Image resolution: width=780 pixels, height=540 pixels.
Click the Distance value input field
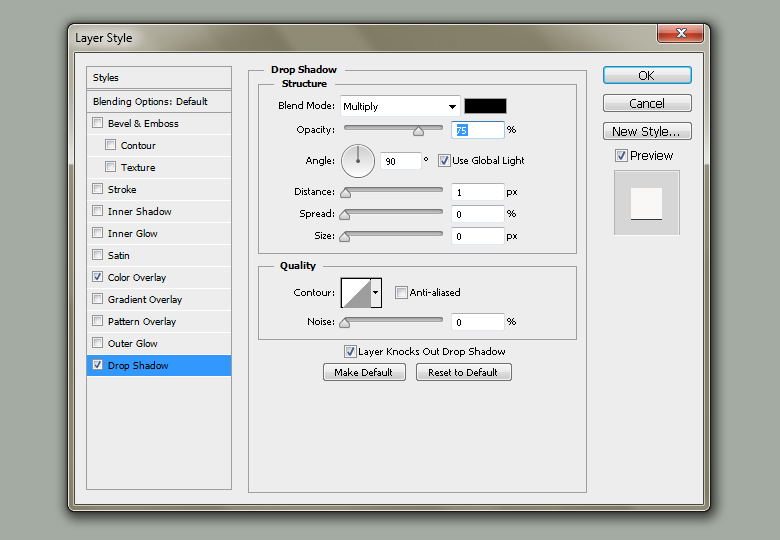pos(477,191)
